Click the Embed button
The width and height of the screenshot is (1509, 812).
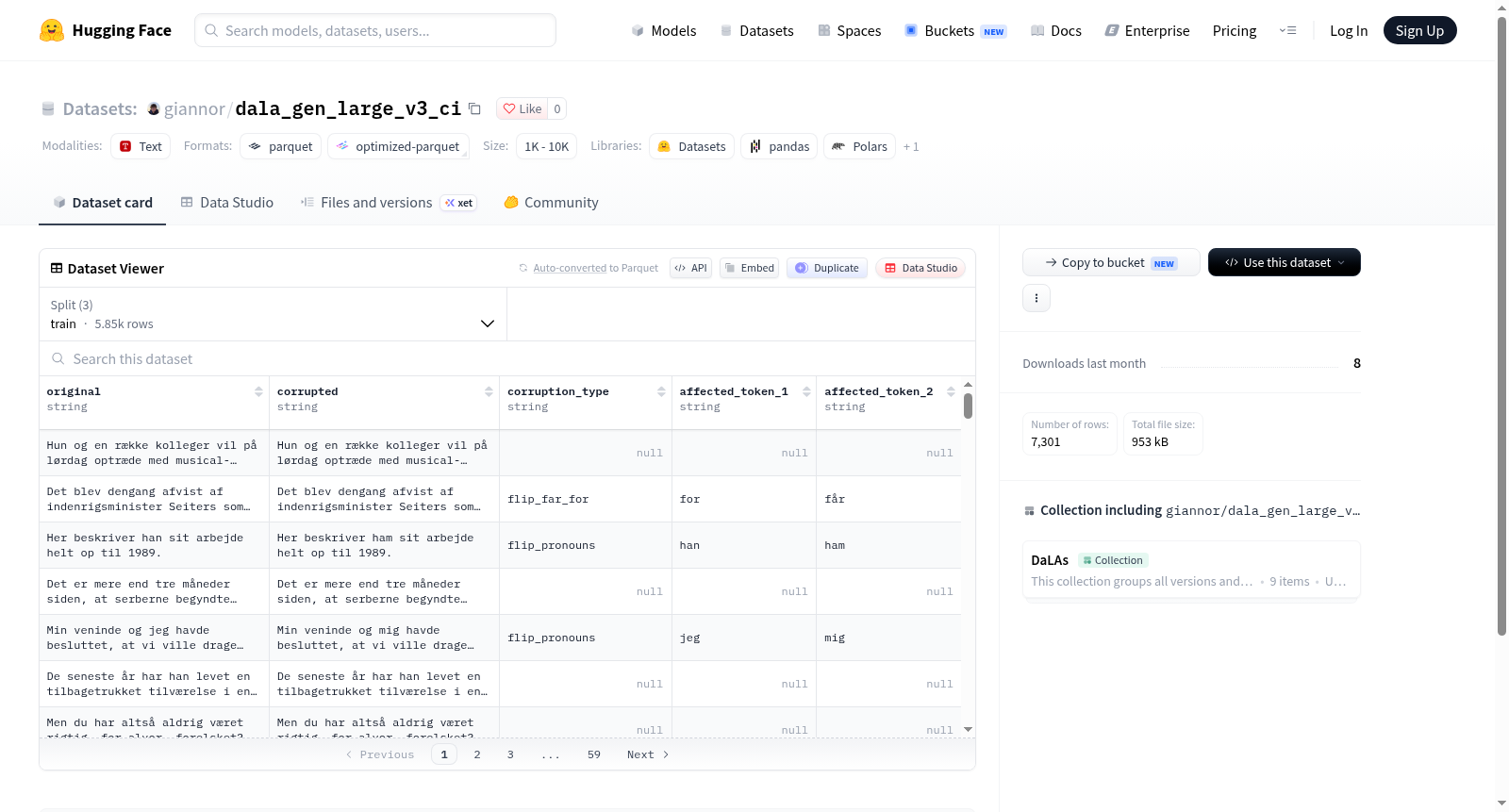750,268
